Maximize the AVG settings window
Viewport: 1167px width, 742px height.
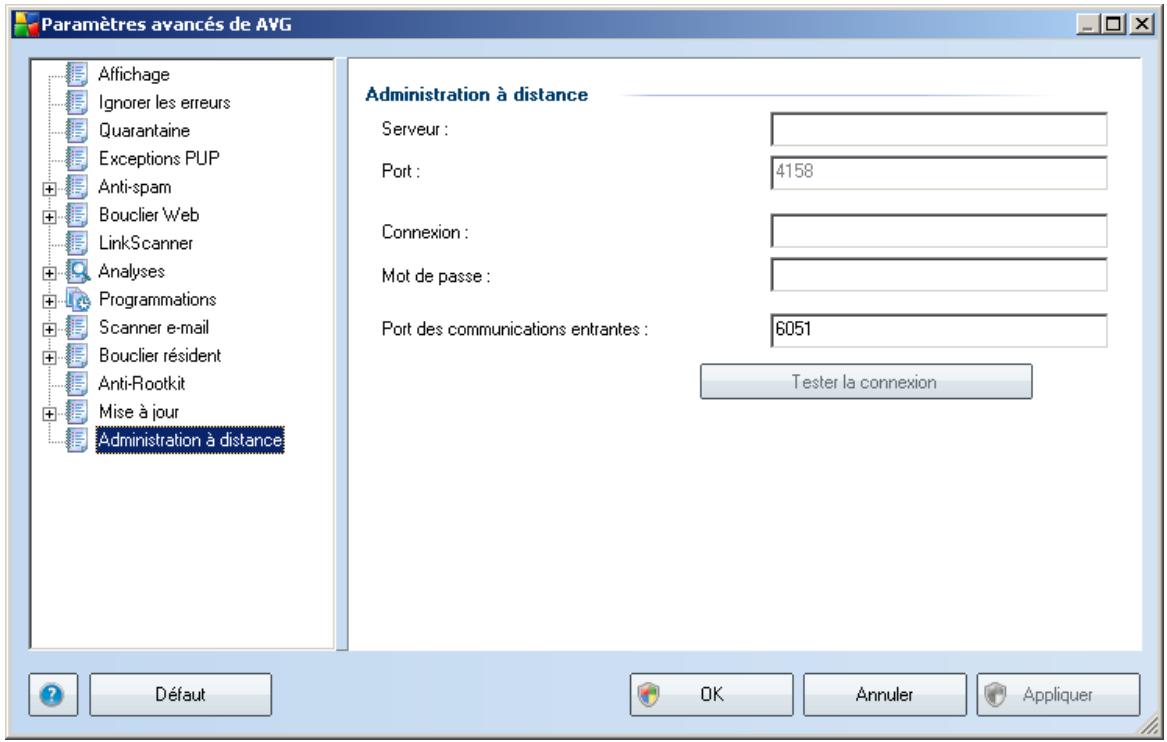1113,25
